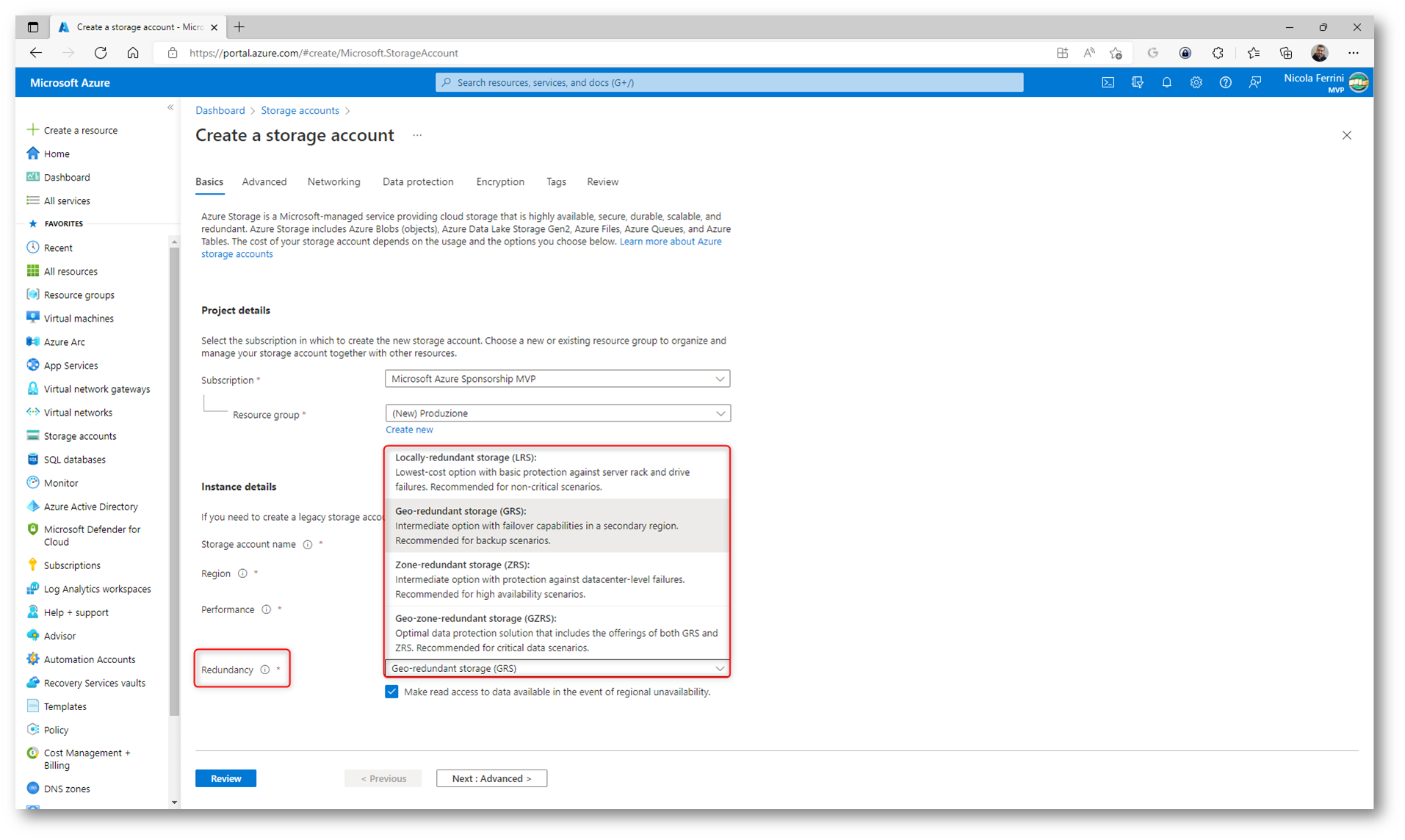Select Geo-zone-redundant storage (GZRS) option

(557, 633)
